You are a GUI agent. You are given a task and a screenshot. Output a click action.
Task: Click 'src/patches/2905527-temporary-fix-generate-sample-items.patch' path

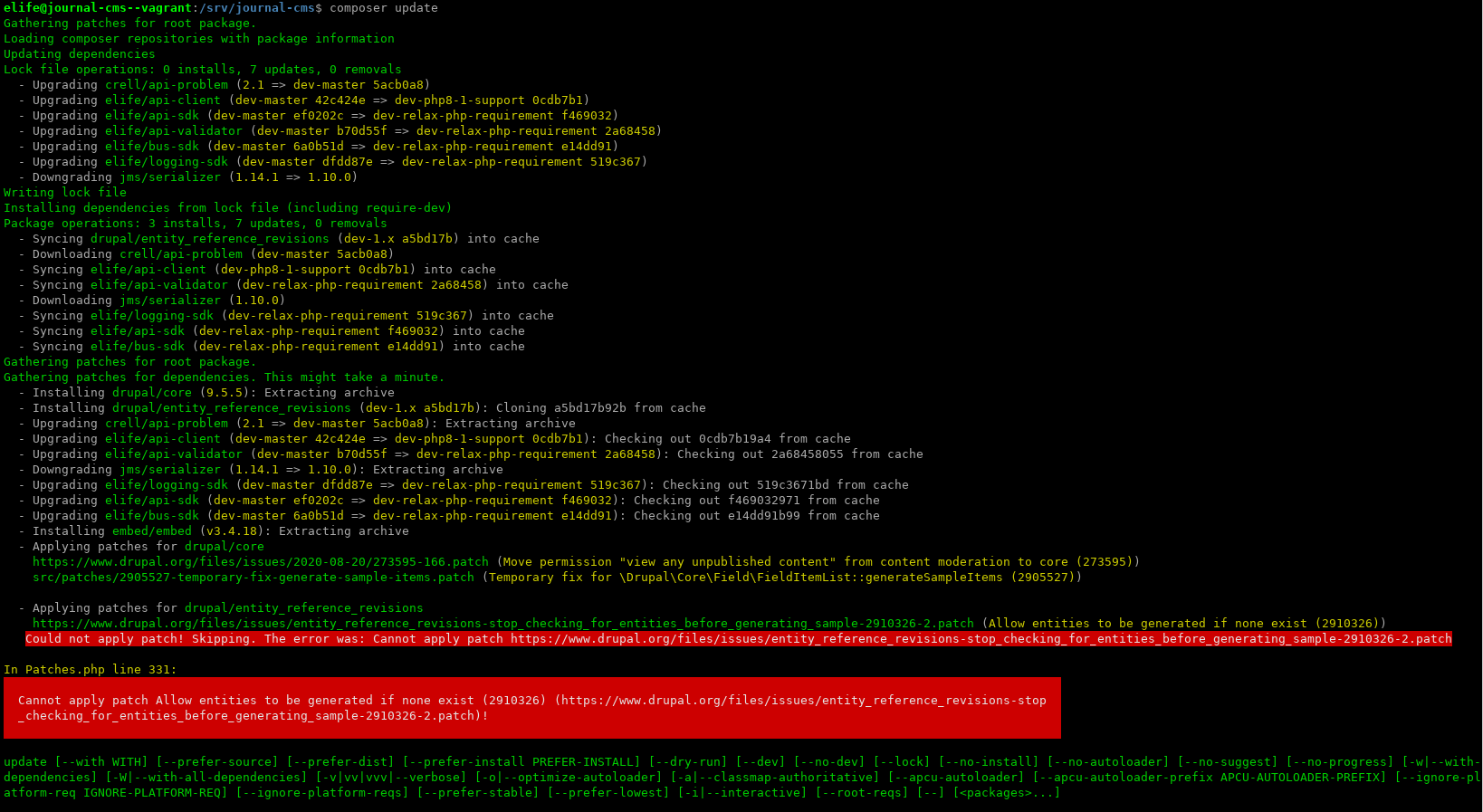[x=254, y=578]
